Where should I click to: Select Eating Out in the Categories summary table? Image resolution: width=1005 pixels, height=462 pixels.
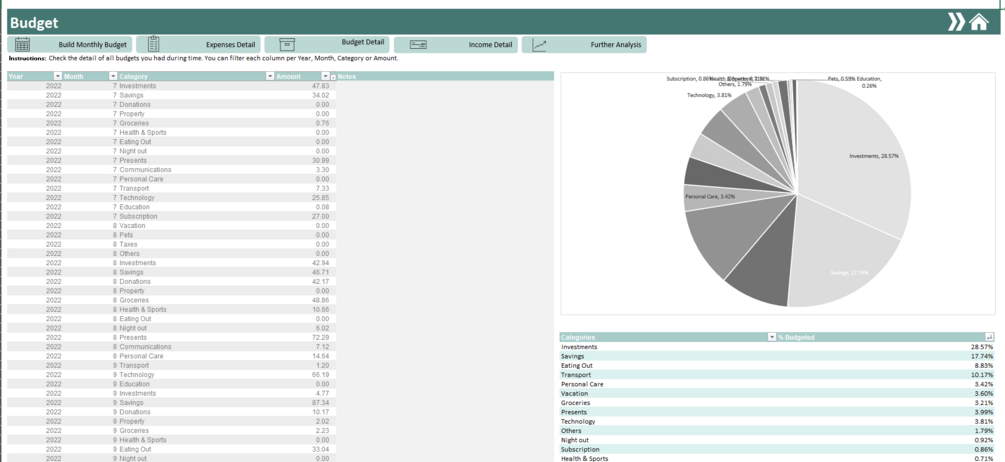[x=668, y=365]
